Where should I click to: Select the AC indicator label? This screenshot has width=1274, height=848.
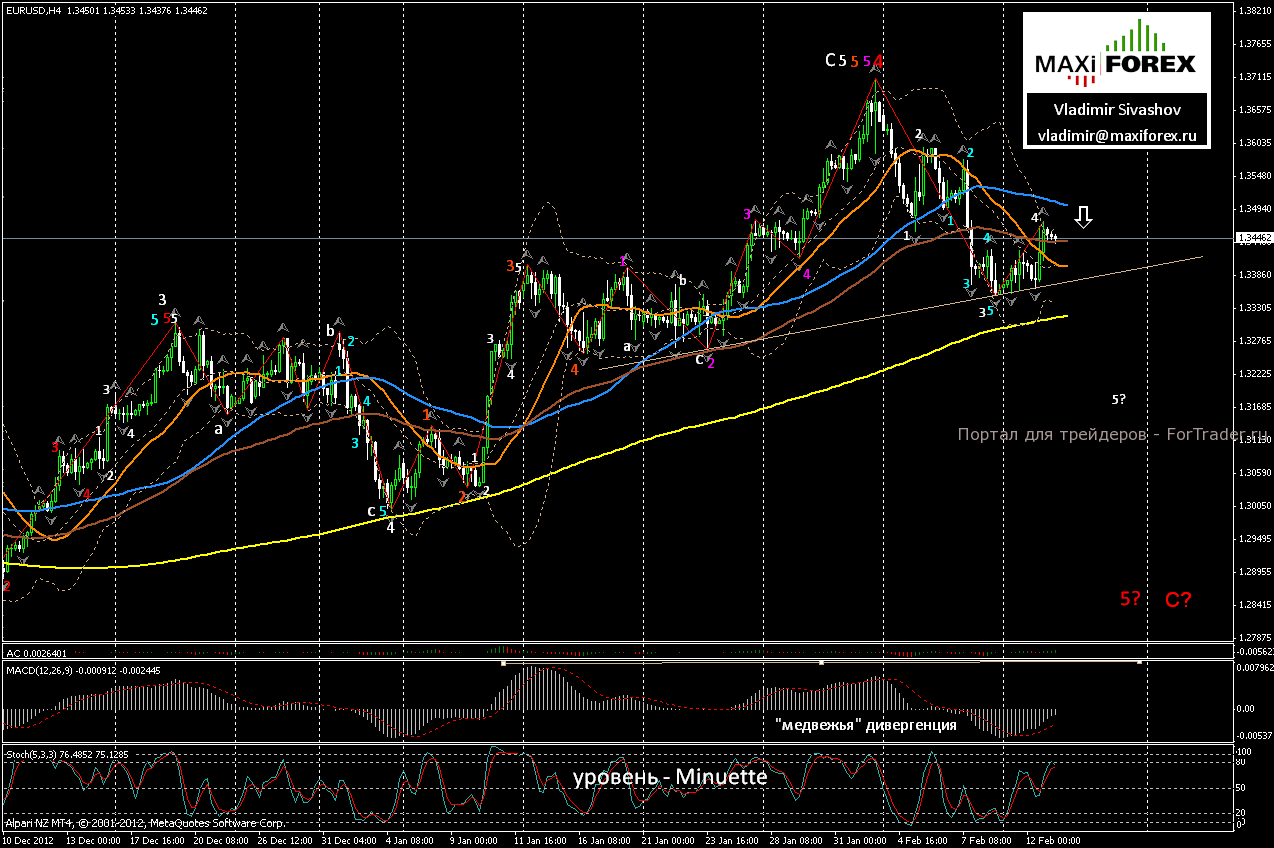tap(13, 653)
